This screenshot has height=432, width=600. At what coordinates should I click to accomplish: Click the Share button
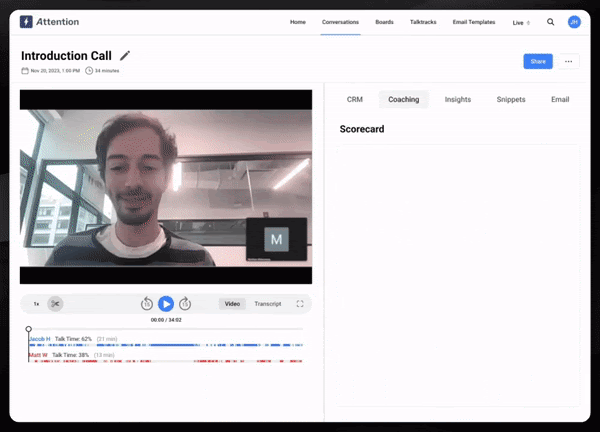pos(538,61)
